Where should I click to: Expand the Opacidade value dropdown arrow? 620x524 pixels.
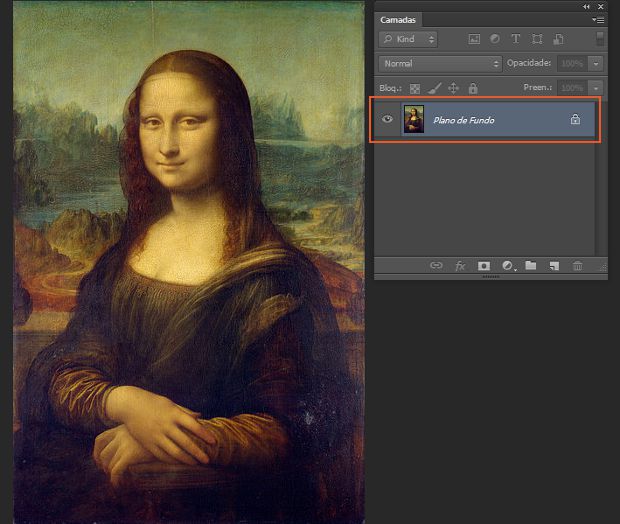coord(596,63)
